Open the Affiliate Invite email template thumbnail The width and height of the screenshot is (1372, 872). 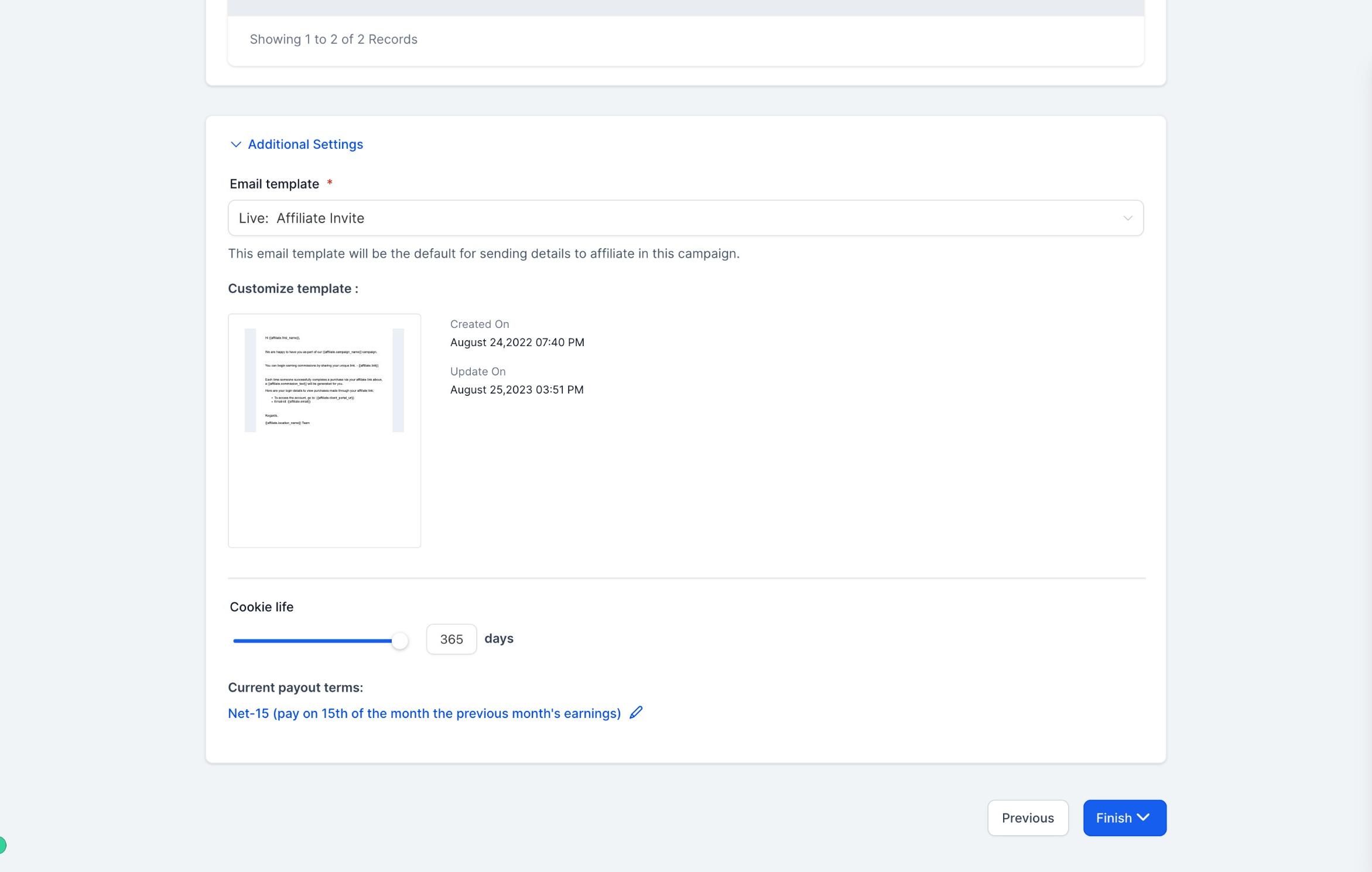[324, 430]
